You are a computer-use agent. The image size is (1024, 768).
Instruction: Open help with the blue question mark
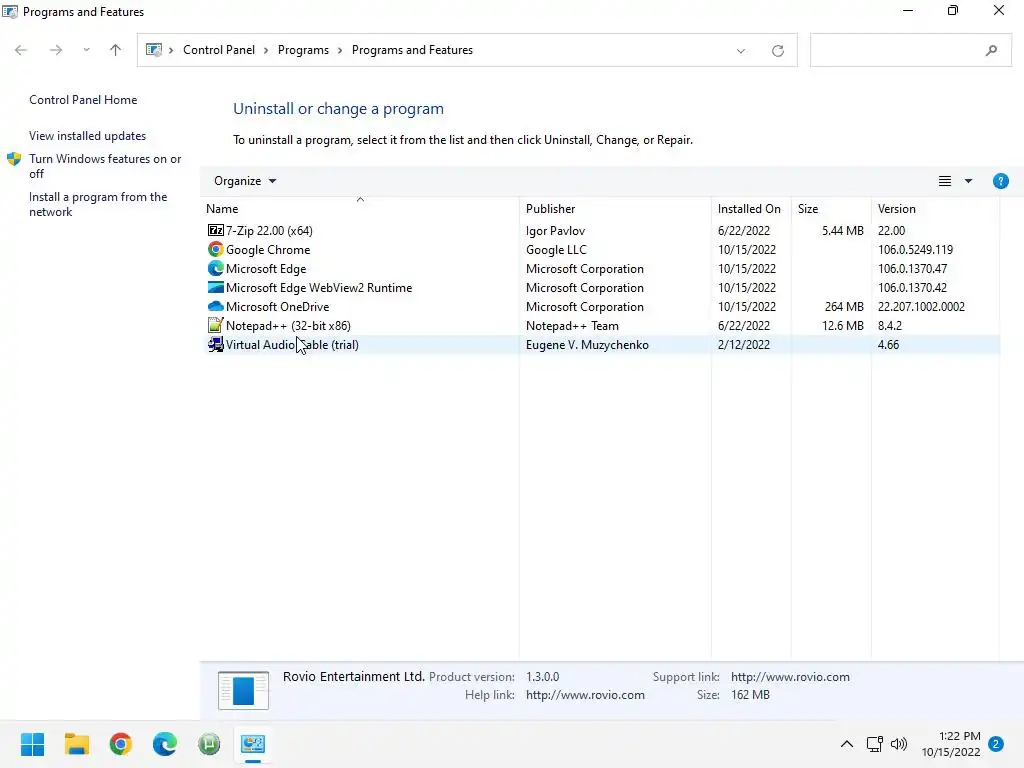(1000, 181)
